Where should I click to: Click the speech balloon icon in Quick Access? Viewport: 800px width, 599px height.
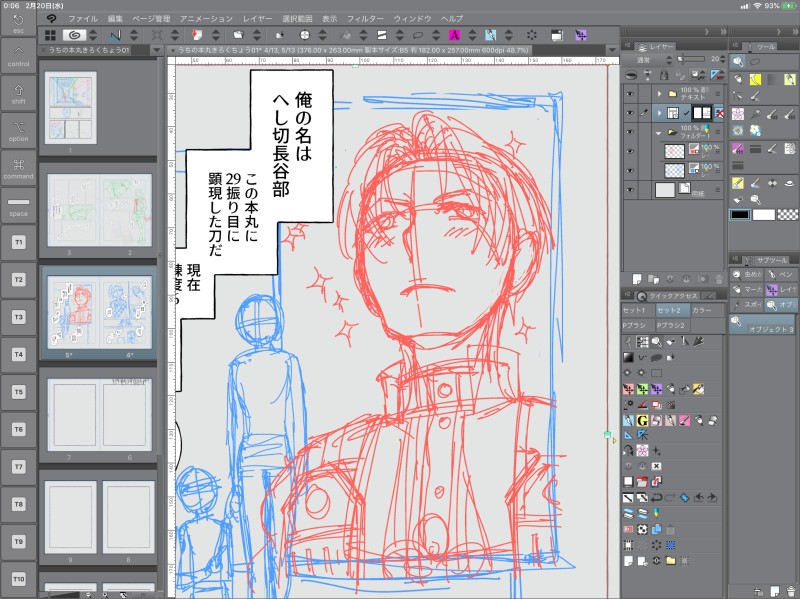point(657,357)
